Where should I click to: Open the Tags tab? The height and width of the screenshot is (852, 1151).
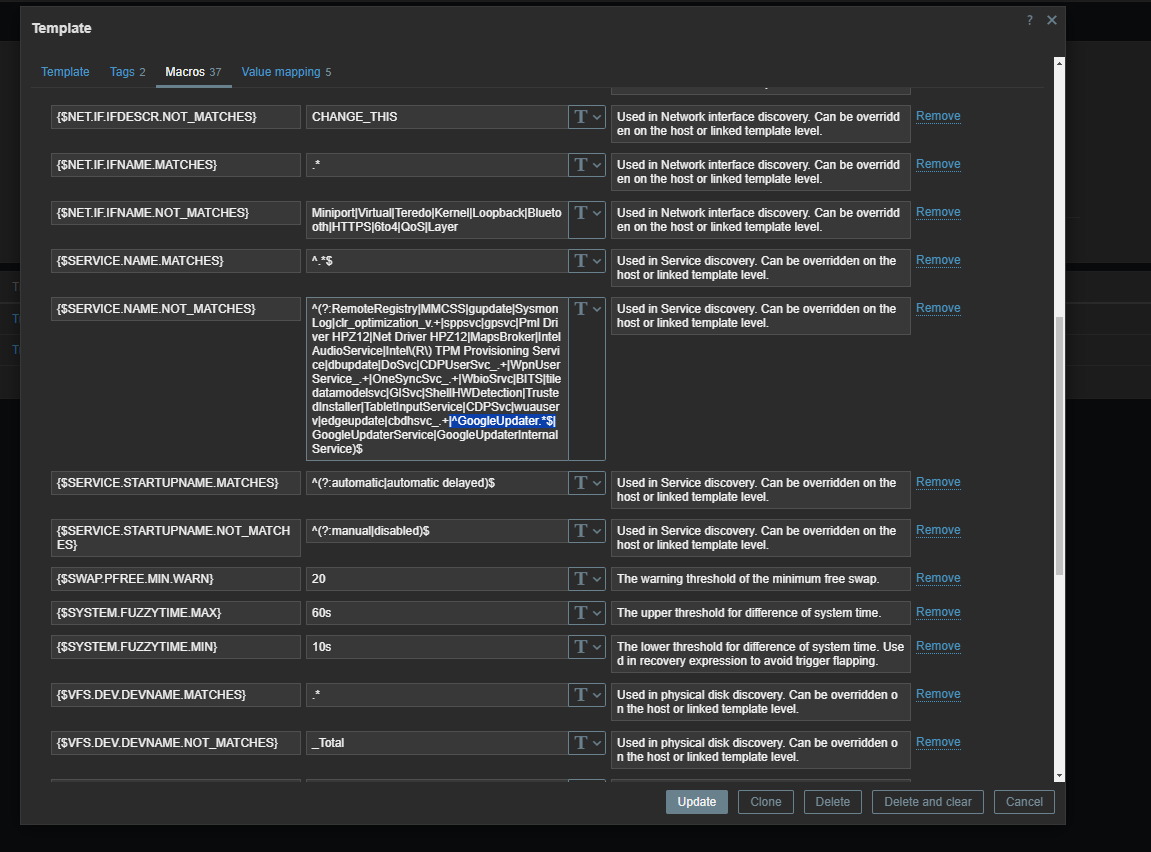[127, 72]
